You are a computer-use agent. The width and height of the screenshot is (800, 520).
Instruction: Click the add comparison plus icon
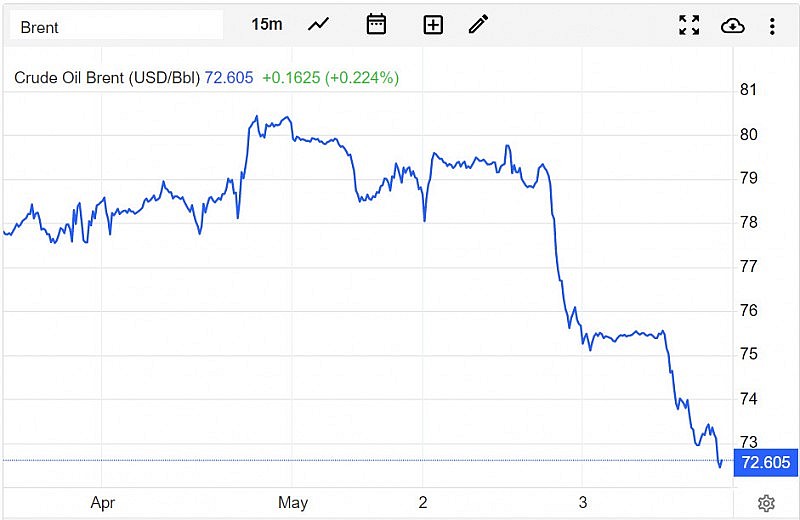[x=433, y=24]
